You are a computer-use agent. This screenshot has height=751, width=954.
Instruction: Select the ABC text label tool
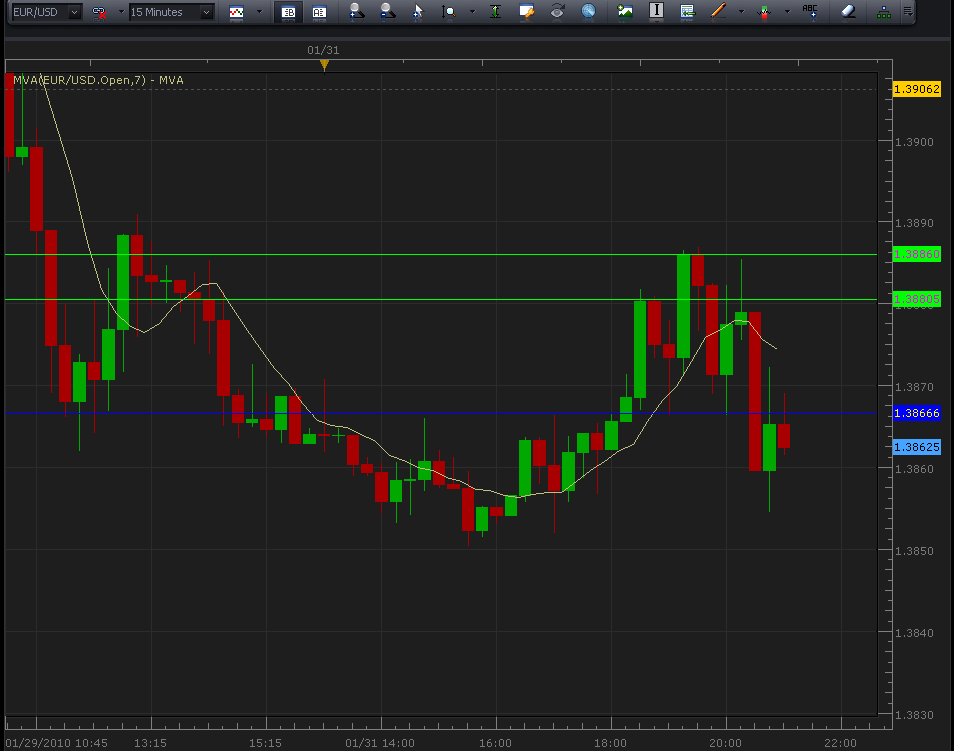tap(810, 11)
